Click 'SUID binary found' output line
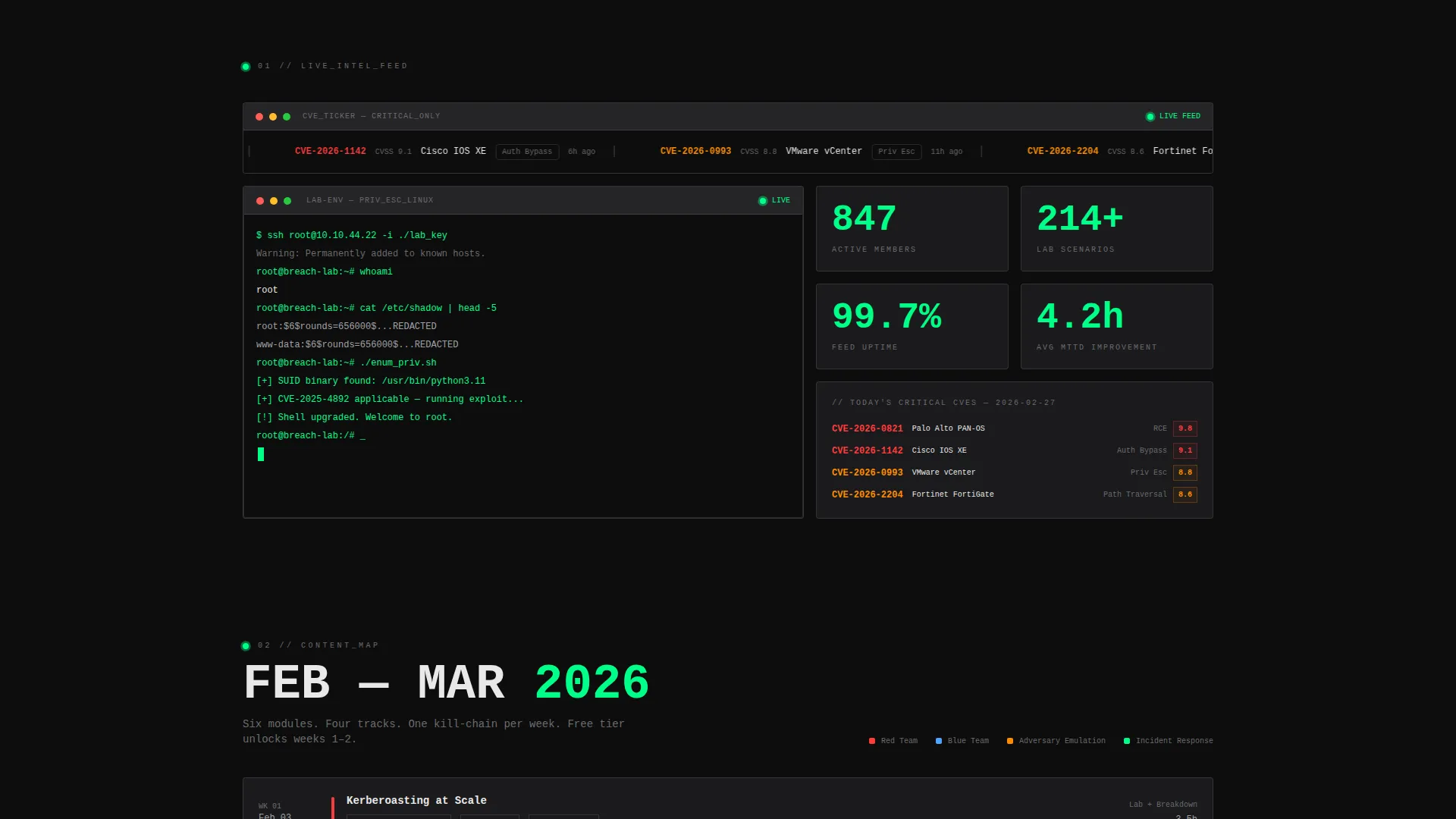Image resolution: width=1456 pixels, height=819 pixels. tap(371, 381)
